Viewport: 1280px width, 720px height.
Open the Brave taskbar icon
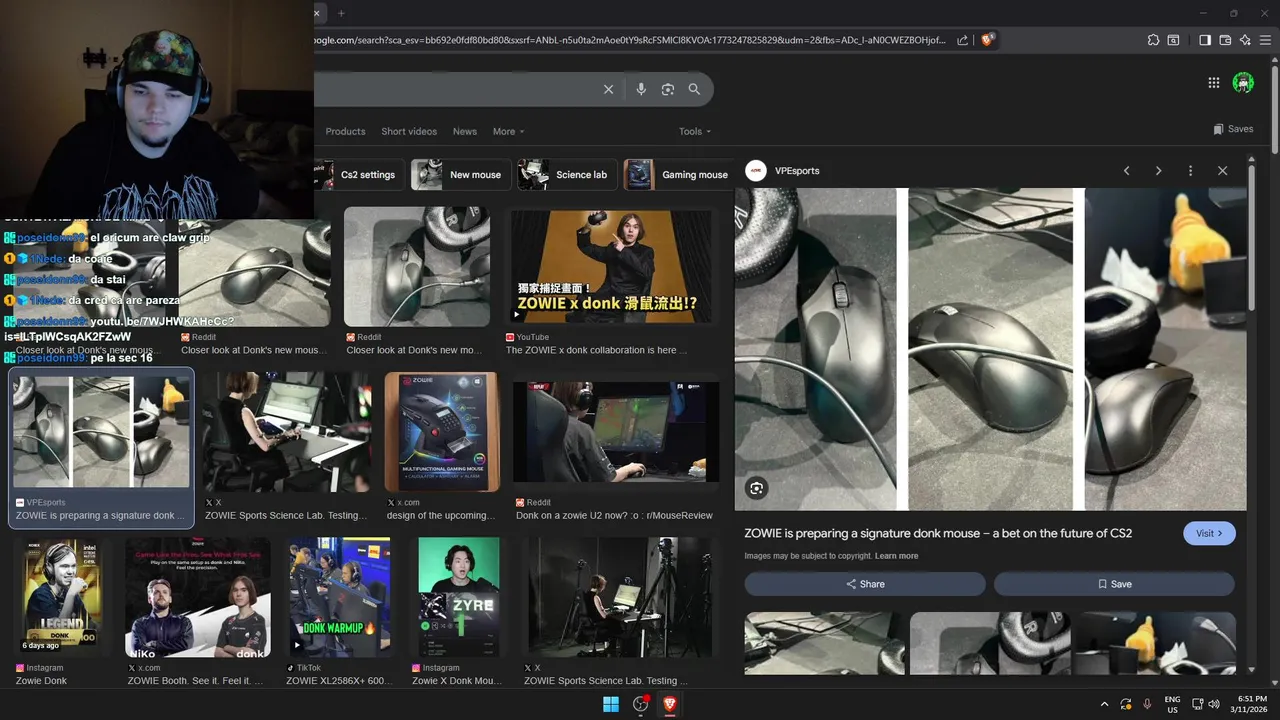point(669,704)
